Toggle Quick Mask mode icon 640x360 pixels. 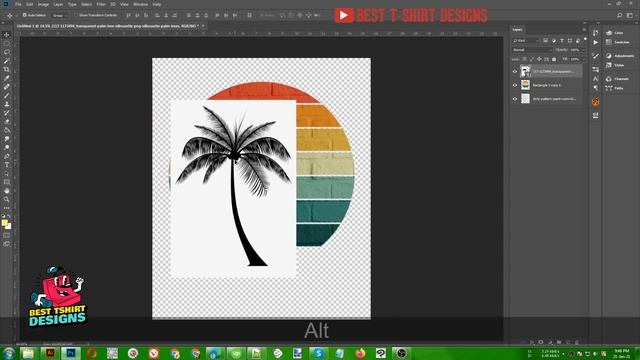tap(7, 235)
